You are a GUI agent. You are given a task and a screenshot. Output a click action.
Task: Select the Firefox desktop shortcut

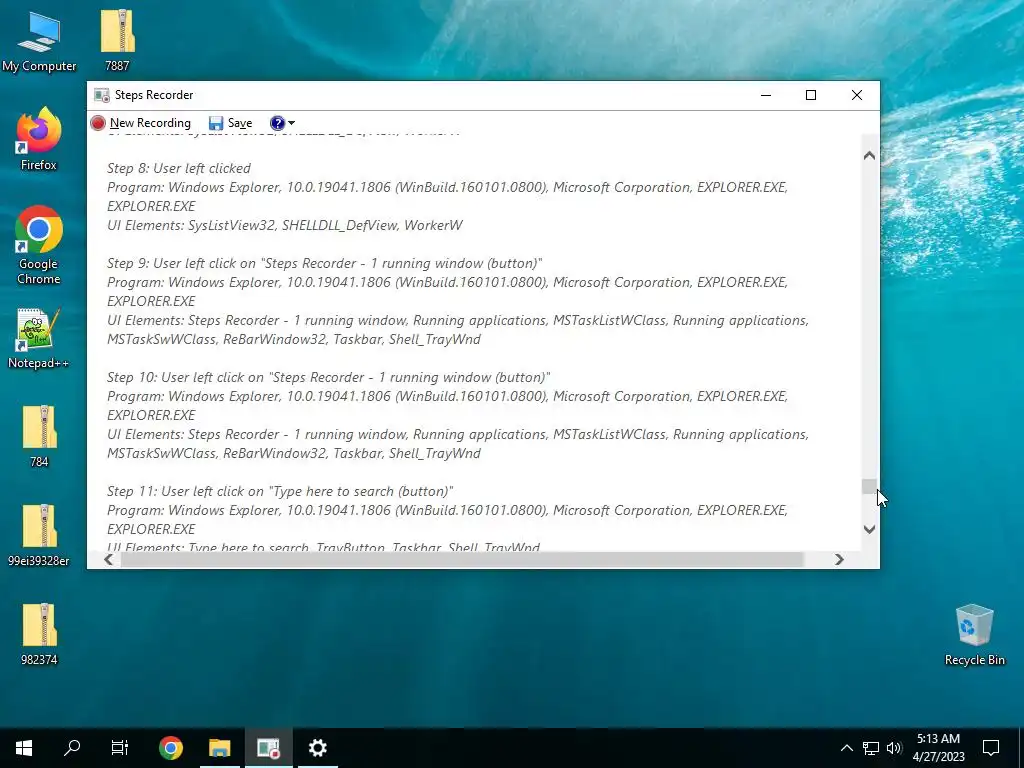[39, 139]
